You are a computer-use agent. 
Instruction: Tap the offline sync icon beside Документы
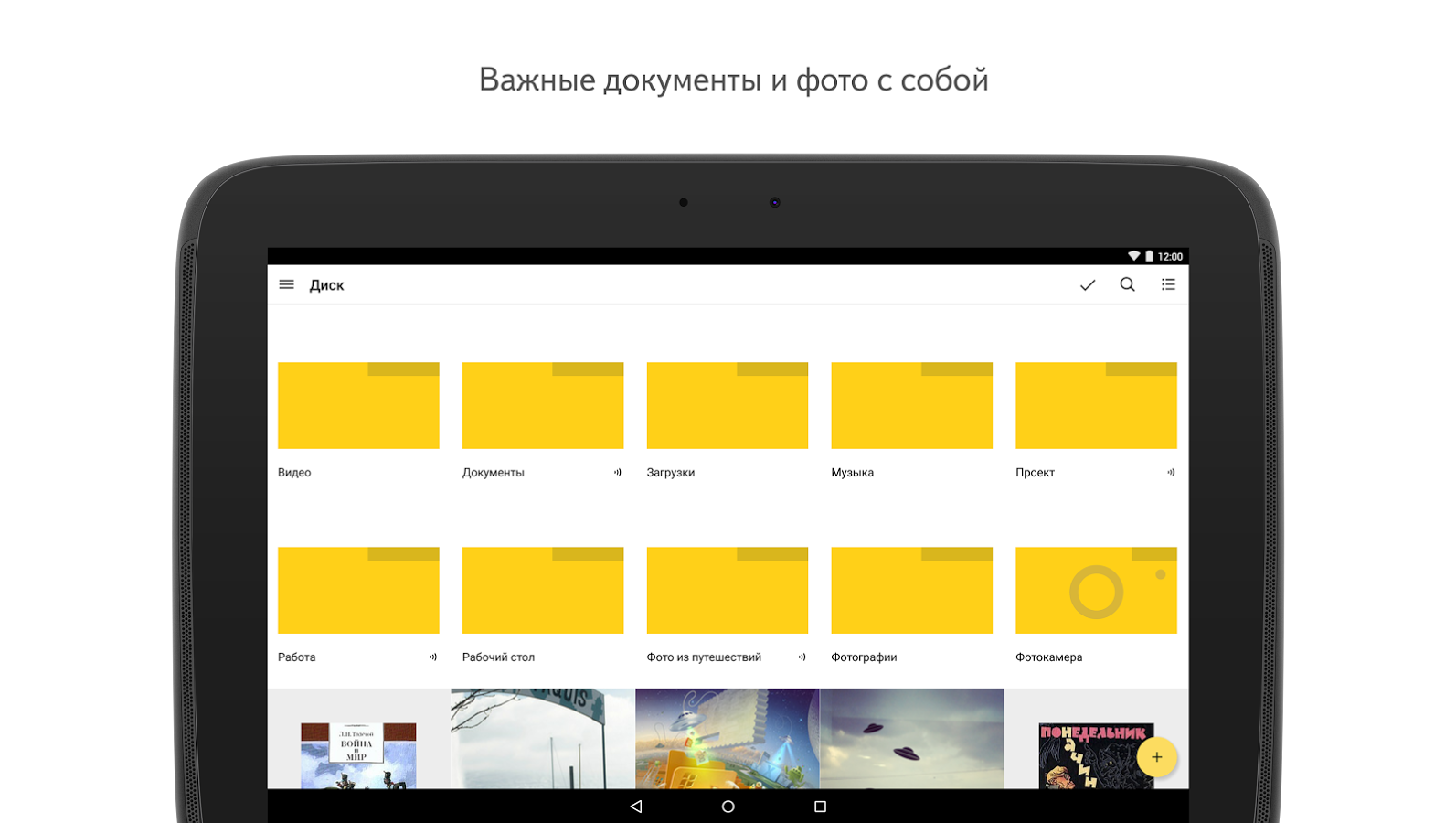pyautogui.click(x=618, y=473)
